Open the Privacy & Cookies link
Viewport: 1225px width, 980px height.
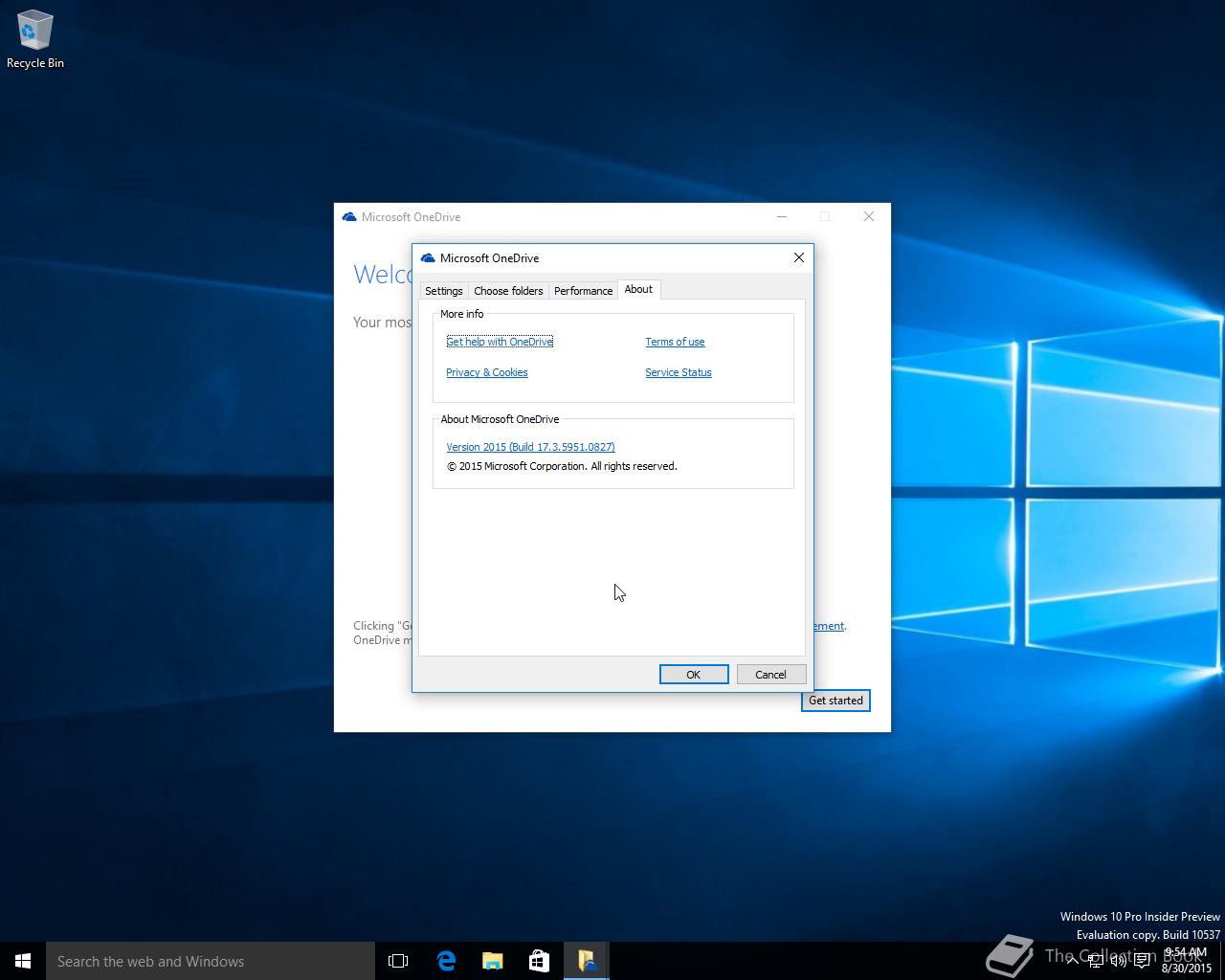[x=487, y=372]
